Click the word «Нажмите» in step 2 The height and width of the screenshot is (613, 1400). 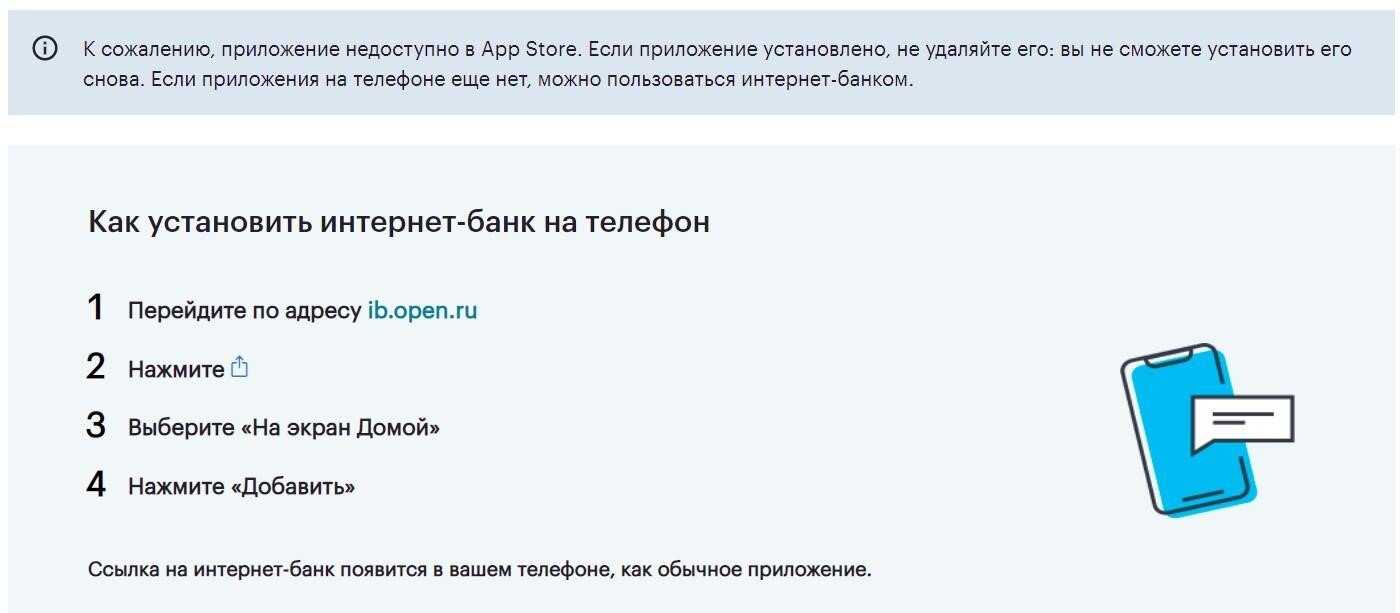click(x=176, y=370)
